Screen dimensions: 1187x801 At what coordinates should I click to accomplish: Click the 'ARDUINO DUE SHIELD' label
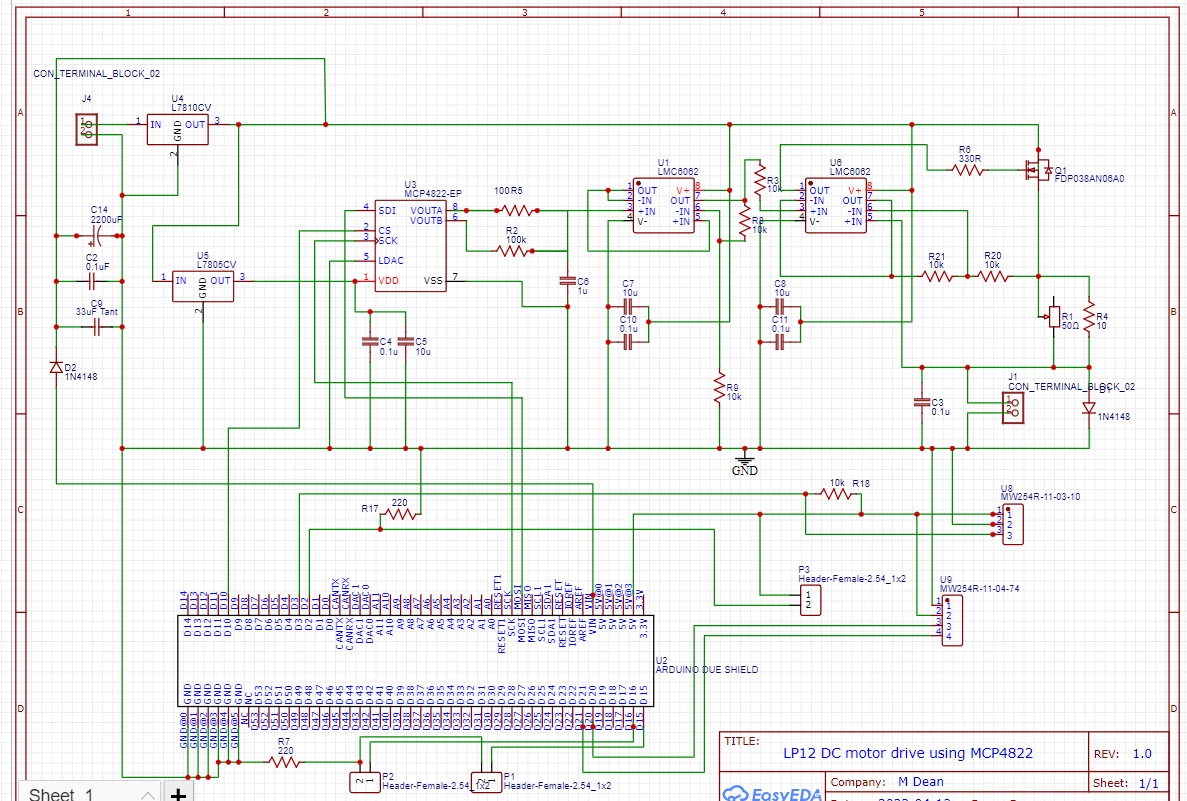(x=706, y=670)
